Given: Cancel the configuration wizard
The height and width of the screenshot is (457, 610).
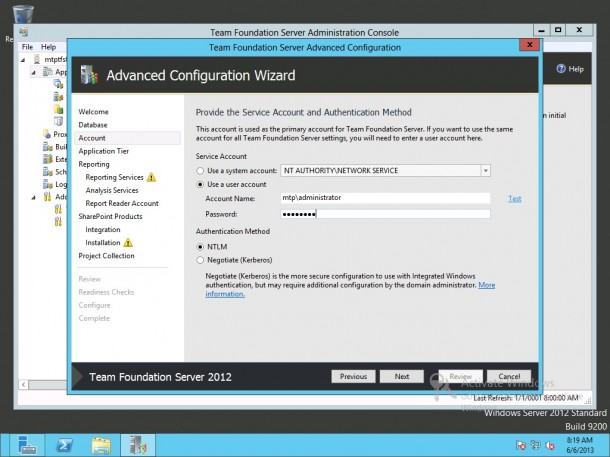Looking at the screenshot, I should [509, 376].
